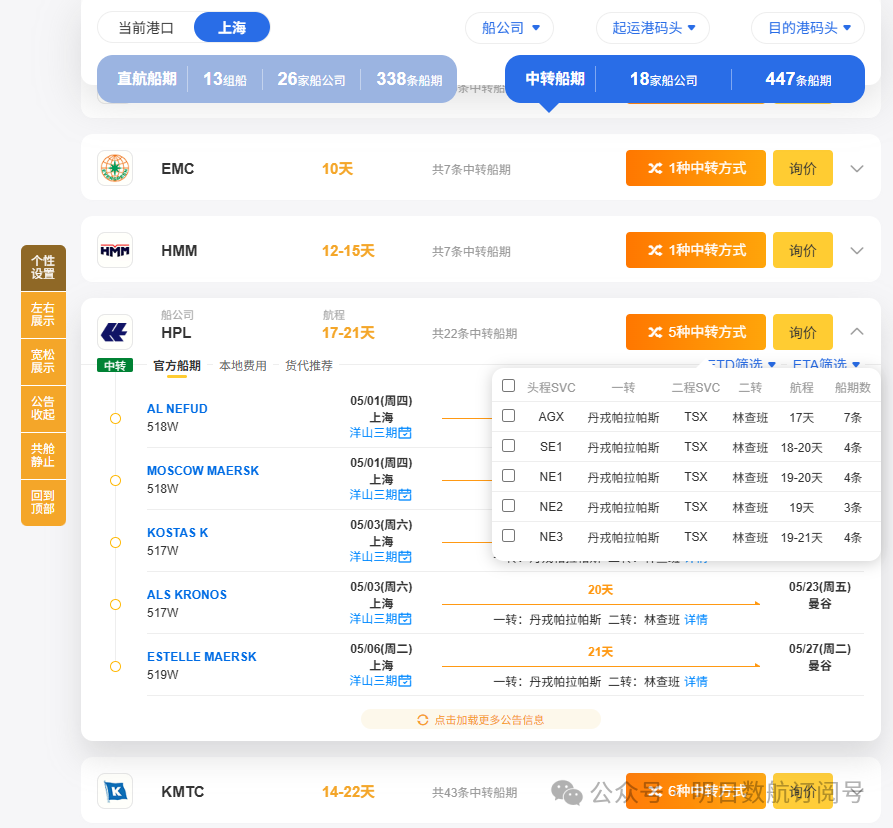Expand the HMM carrier row chevron
Screen dimensions: 893x828
pyautogui.click(x=857, y=251)
